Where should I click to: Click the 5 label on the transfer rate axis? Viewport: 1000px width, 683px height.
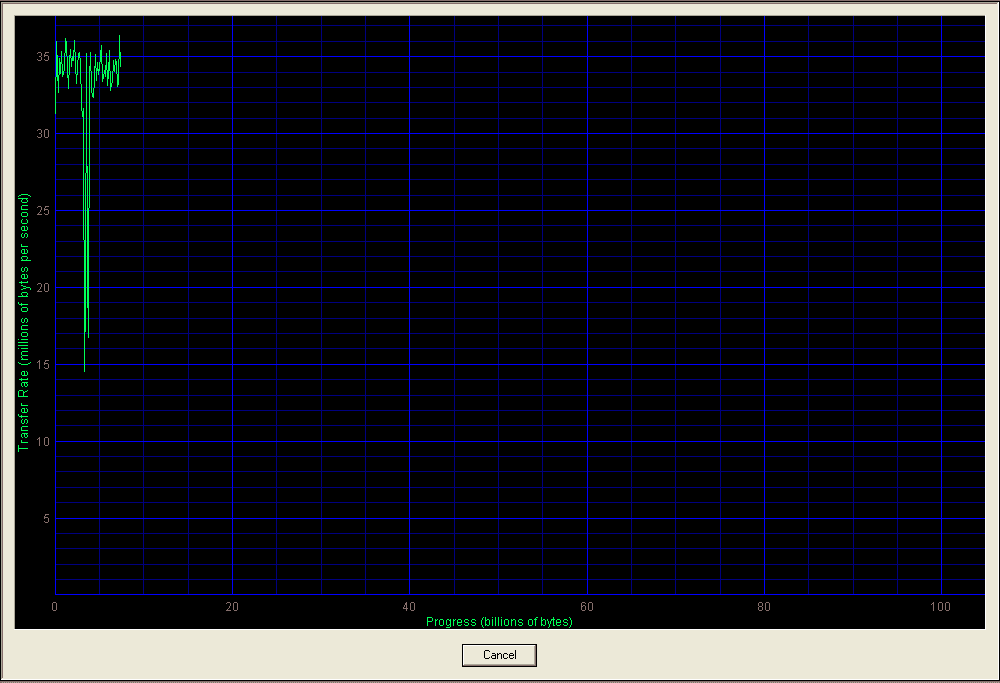pos(45,519)
